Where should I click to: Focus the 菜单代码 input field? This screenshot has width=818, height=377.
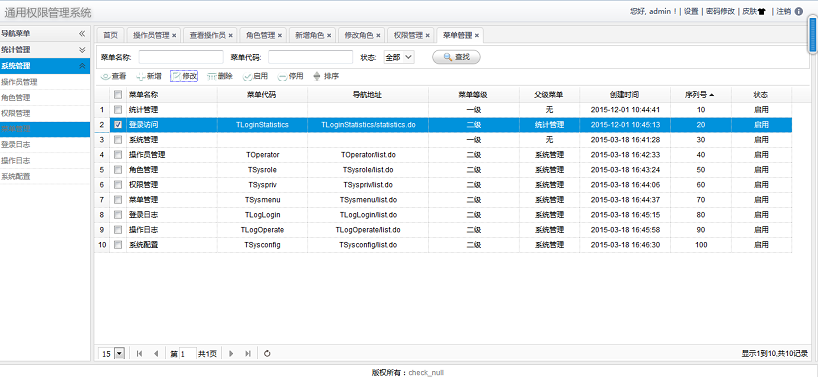tap(310, 57)
